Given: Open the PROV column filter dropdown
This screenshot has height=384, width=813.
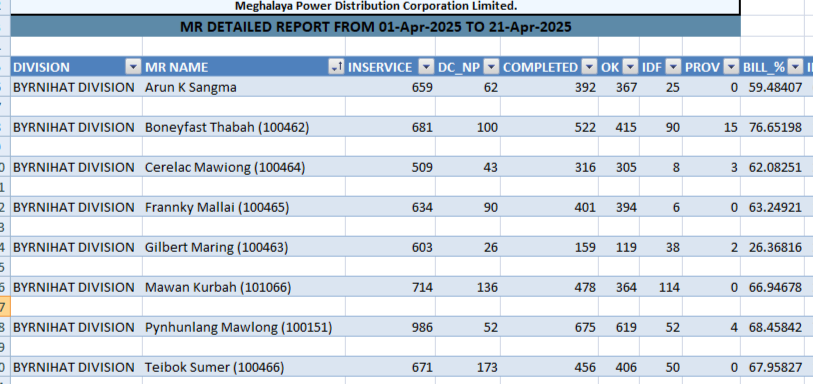Looking at the screenshot, I should [x=731, y=67].
